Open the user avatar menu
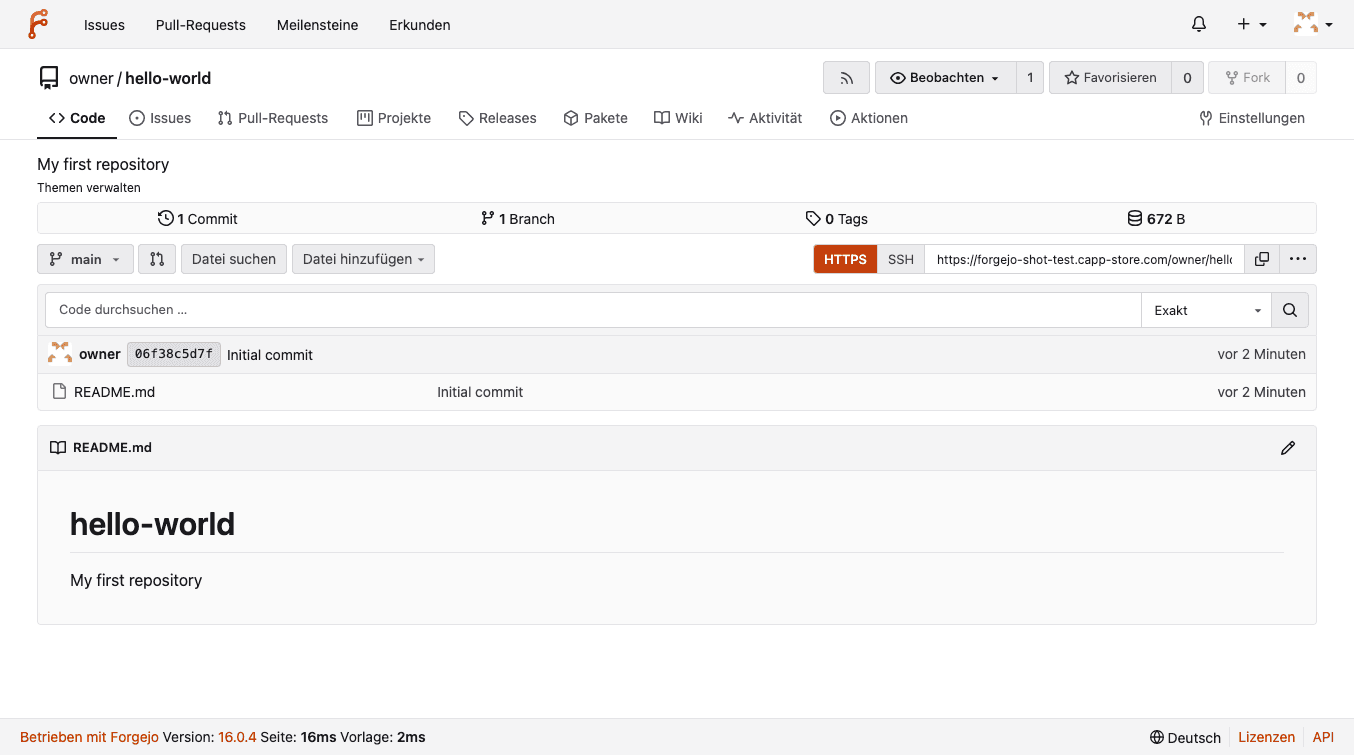Screen dimensions: 1354x755 pyautogui.click(x=1312, y=24)
